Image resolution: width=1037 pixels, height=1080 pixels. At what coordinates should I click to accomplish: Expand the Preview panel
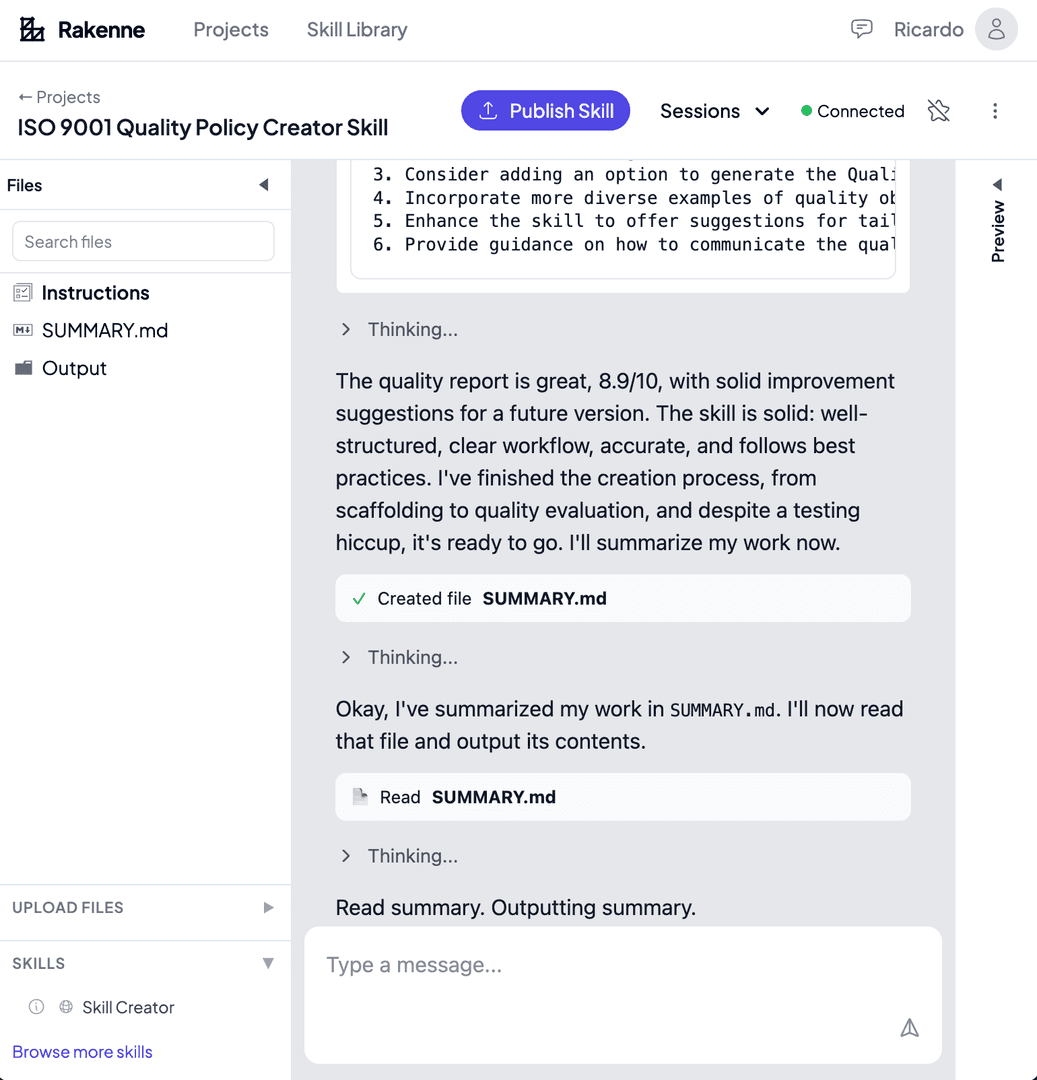[x=997, y=184]
